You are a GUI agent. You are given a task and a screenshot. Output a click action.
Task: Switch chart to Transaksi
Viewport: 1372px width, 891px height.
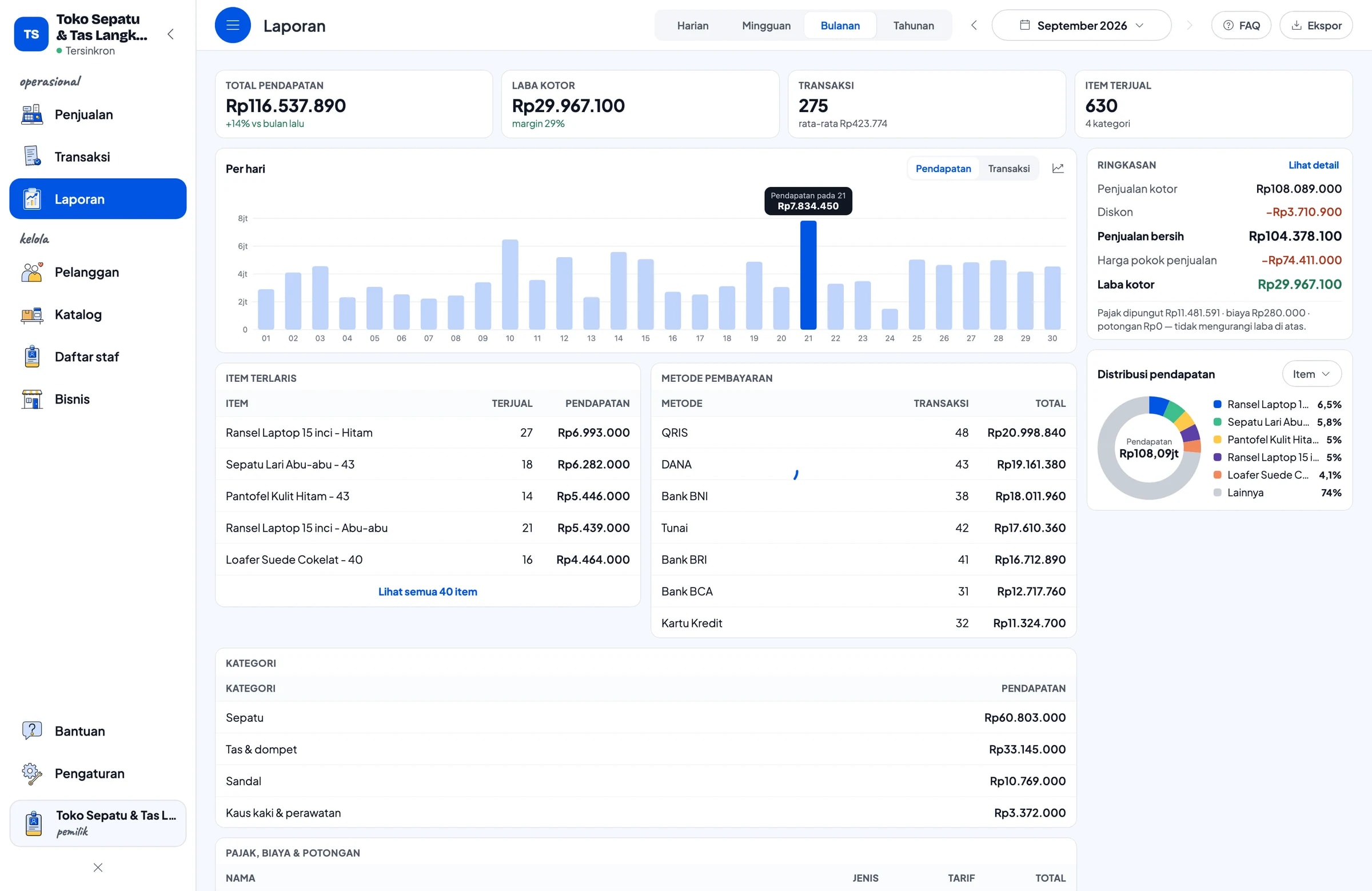[1008, 168]
